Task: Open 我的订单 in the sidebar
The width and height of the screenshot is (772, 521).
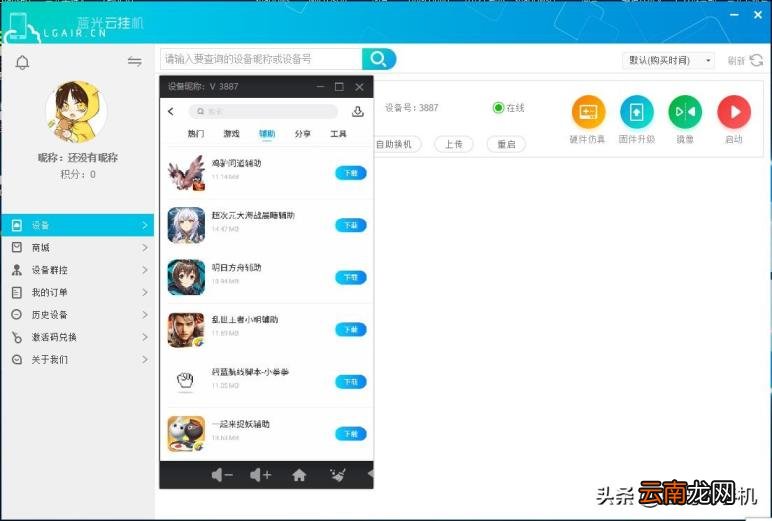Action: click(x=78, y=292)
